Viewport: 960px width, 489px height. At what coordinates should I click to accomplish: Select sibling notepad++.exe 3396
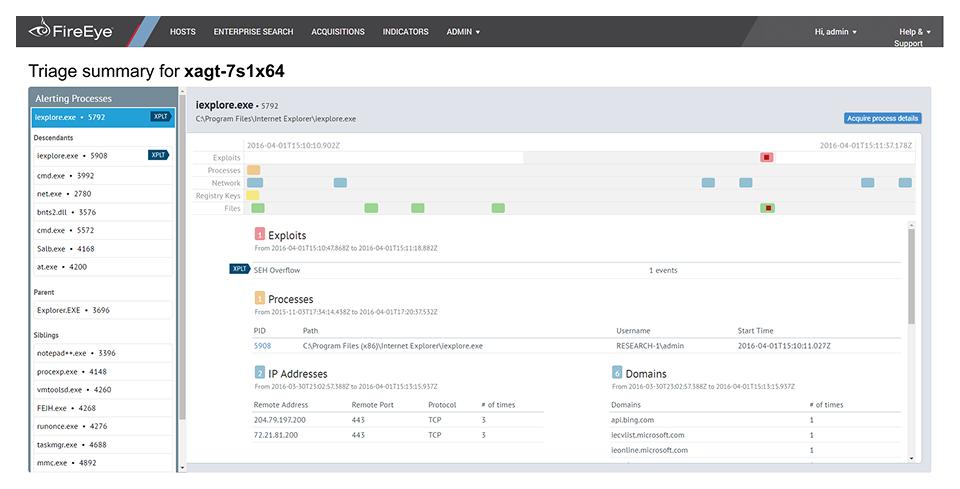coord(103,353)
